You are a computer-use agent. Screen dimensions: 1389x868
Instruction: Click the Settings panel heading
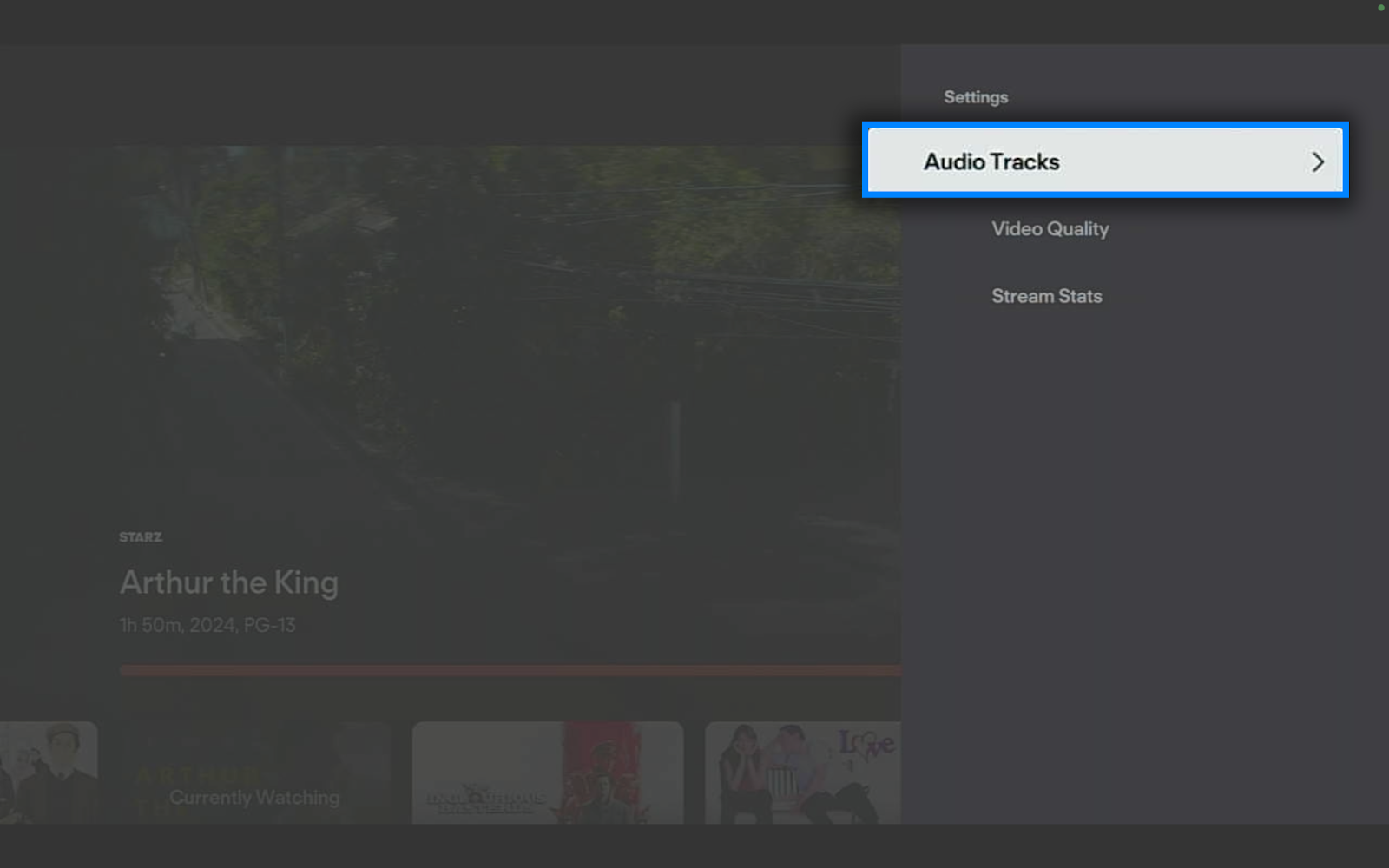click(976, 97)
